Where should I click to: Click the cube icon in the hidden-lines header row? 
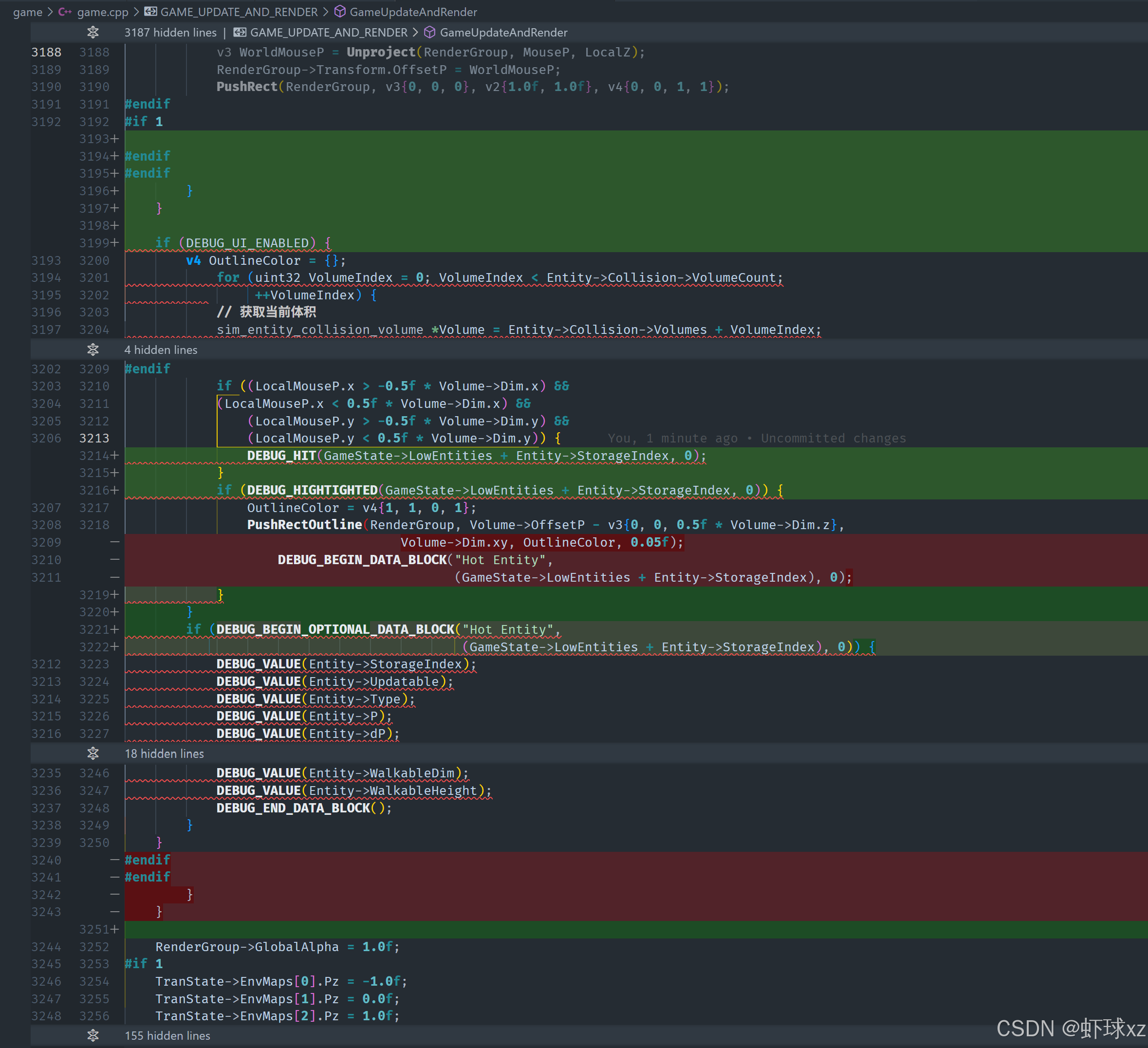coord(430,33)
